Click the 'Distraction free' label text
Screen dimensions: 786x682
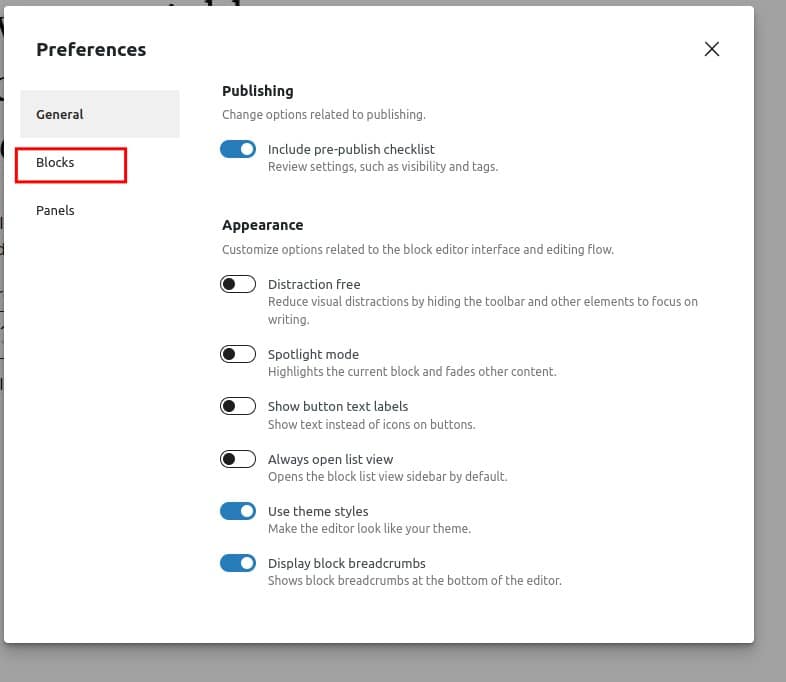314,284
